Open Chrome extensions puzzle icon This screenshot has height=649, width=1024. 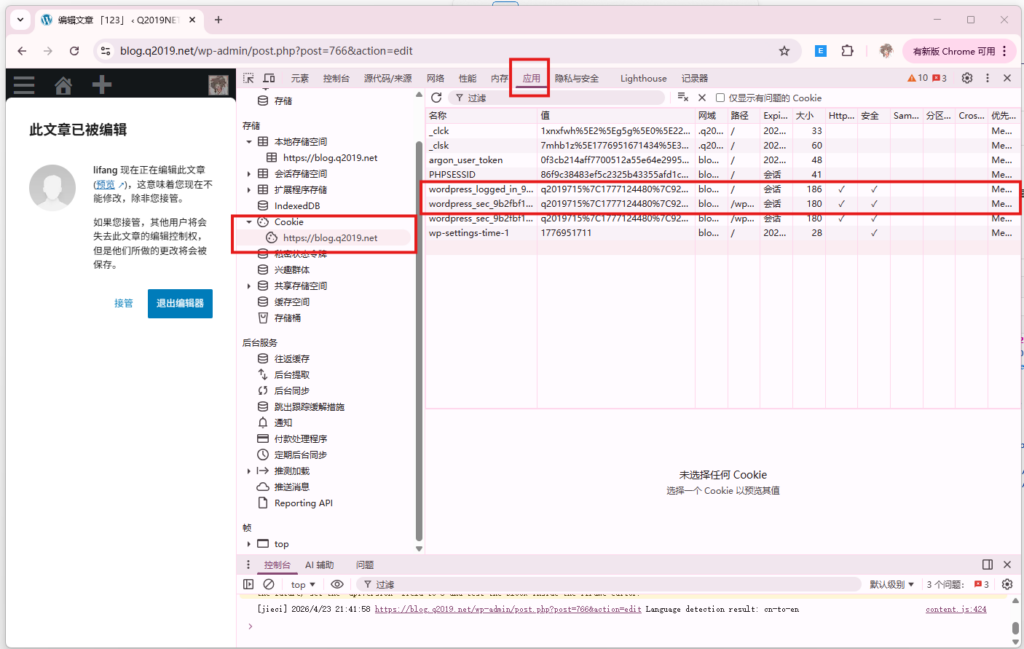click(848, 50)
